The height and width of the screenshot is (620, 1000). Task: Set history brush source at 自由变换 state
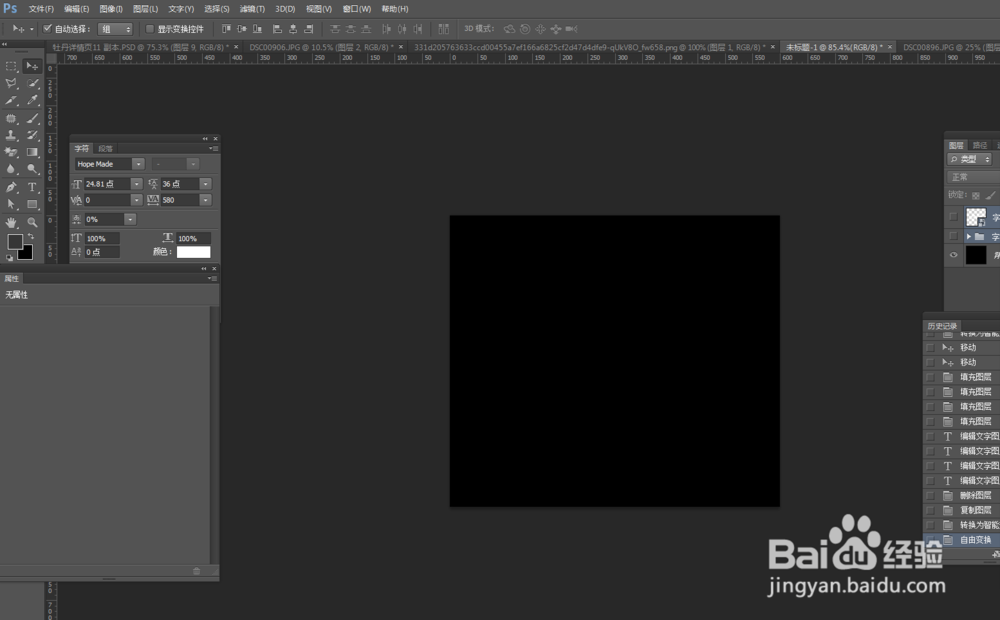click(x=930, y=540)
